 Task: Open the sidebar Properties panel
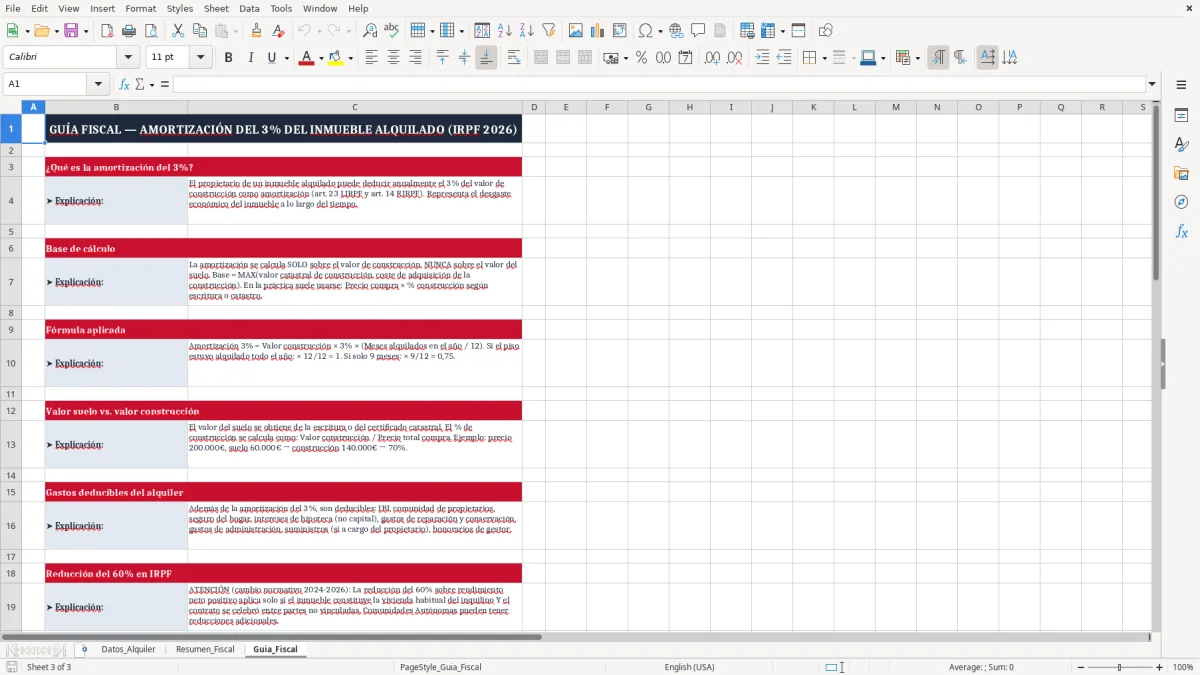click(x=1181, y=115)
